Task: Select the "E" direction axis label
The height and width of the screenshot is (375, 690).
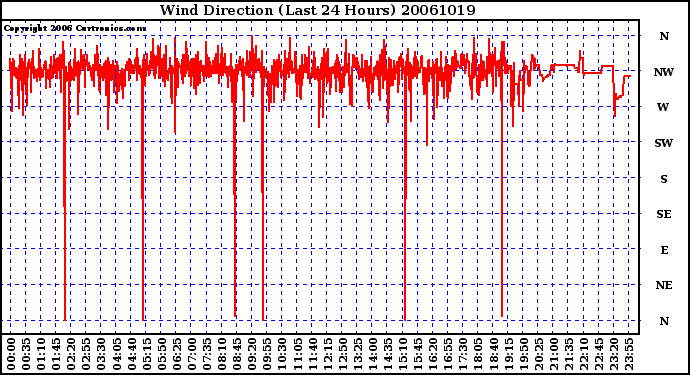Action: coord(664,250)
